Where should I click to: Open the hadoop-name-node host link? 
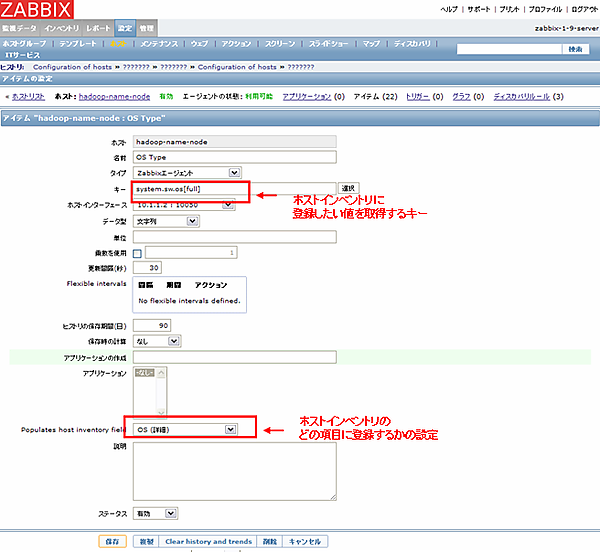114,96
